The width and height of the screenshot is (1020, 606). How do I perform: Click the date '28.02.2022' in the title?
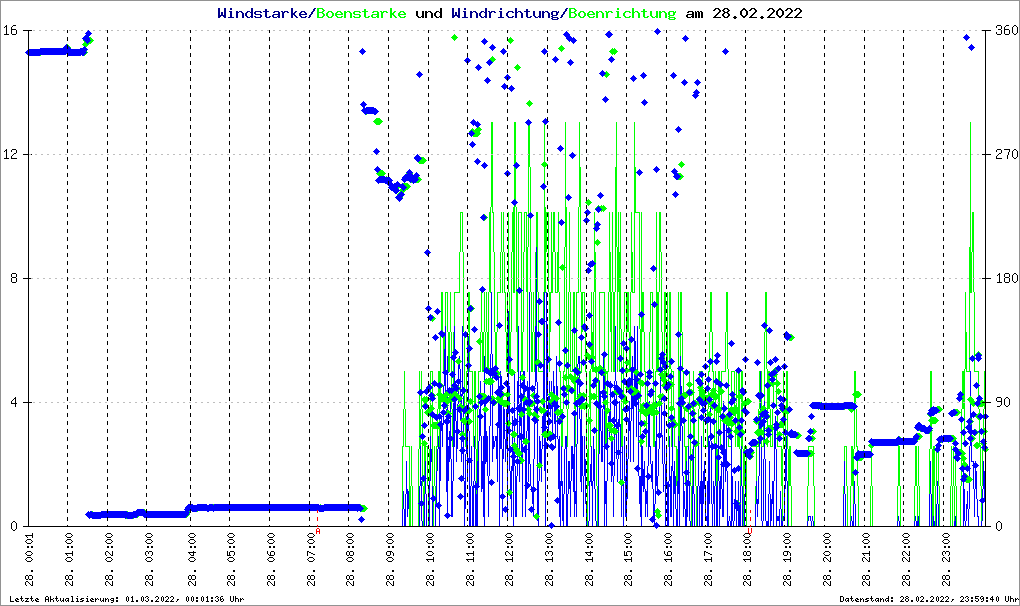click(757, 13)
